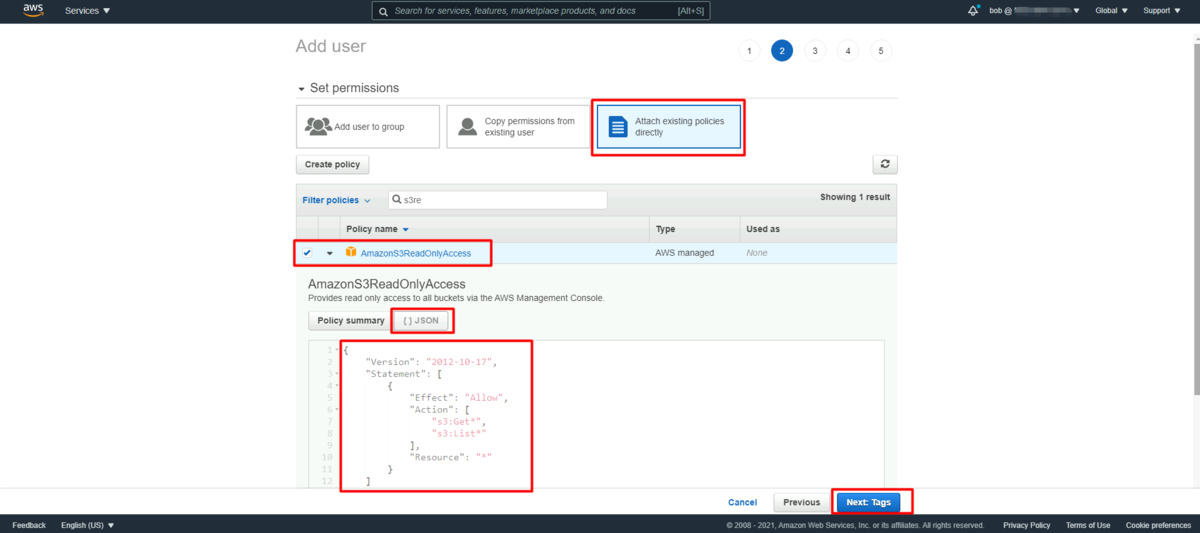
Task: Open the bob account menu
Action: pos(1034,10)
